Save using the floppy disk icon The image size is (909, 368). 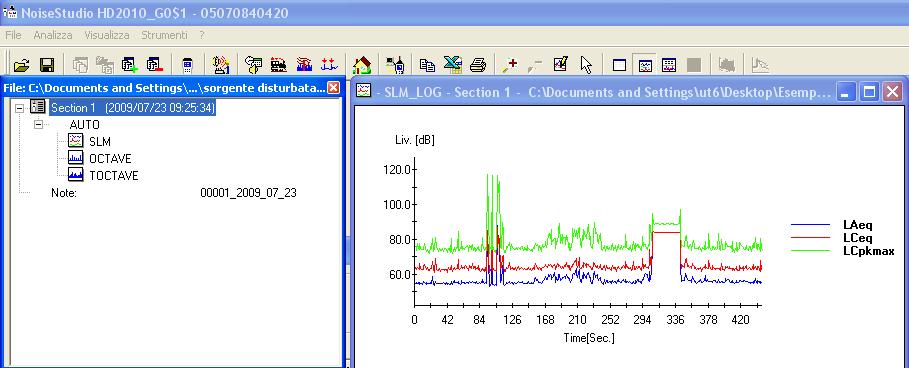point(46,65)
